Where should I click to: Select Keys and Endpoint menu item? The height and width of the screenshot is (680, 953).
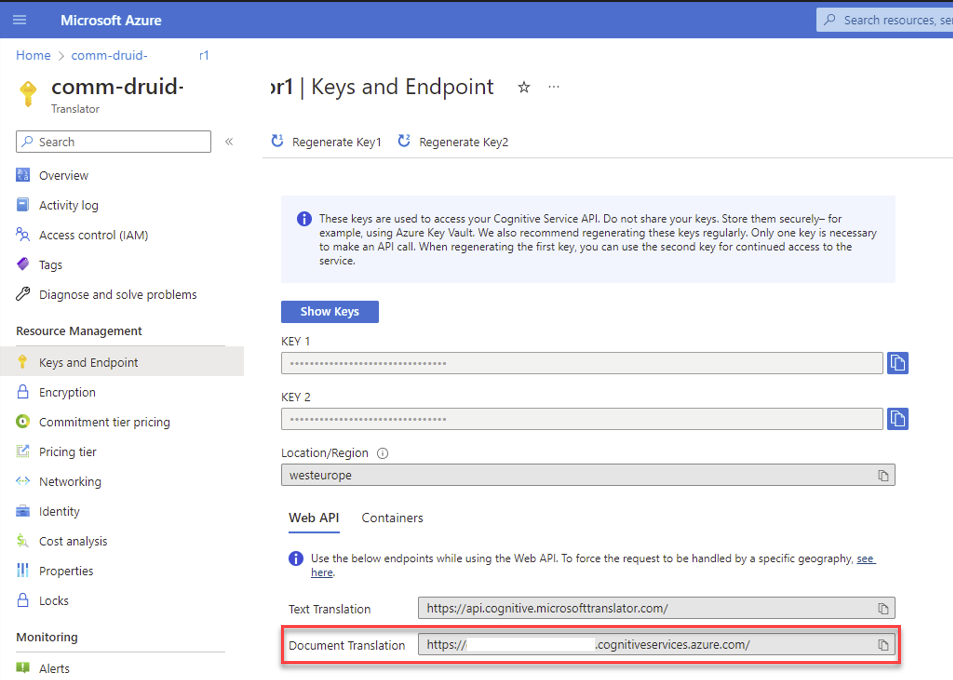(122, 362)
